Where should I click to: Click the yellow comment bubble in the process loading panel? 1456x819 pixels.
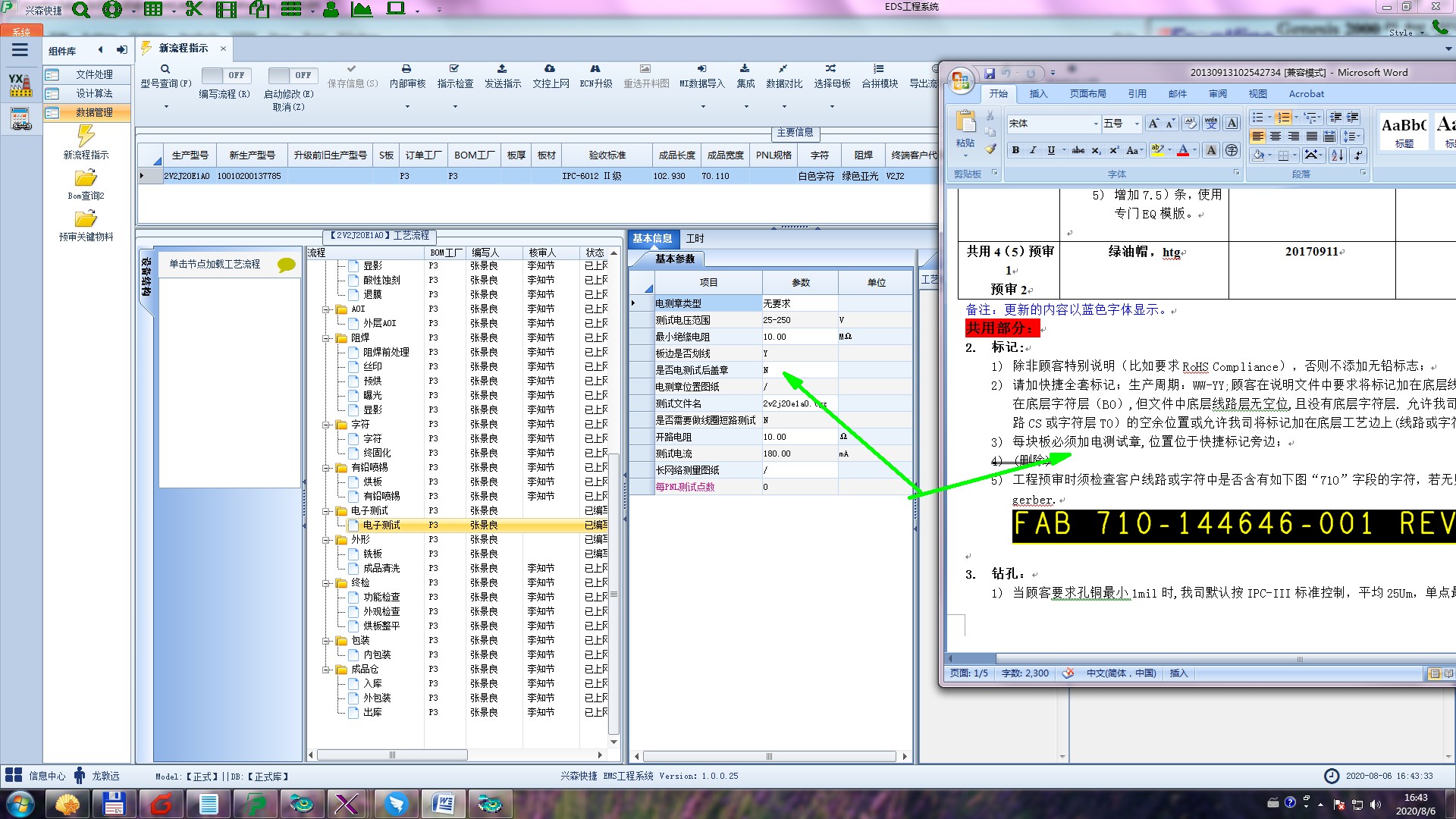click(287, 265)
